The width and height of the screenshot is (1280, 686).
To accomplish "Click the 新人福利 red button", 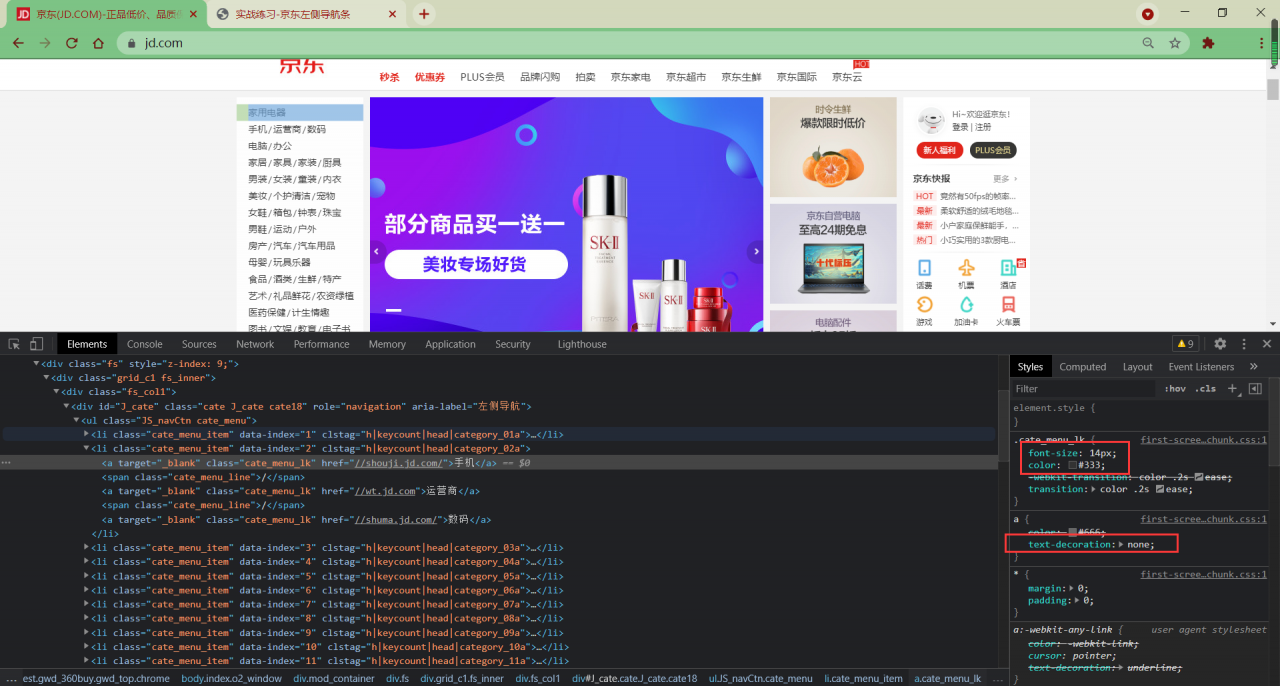I will pyautogui.click(x=939, y=150).
